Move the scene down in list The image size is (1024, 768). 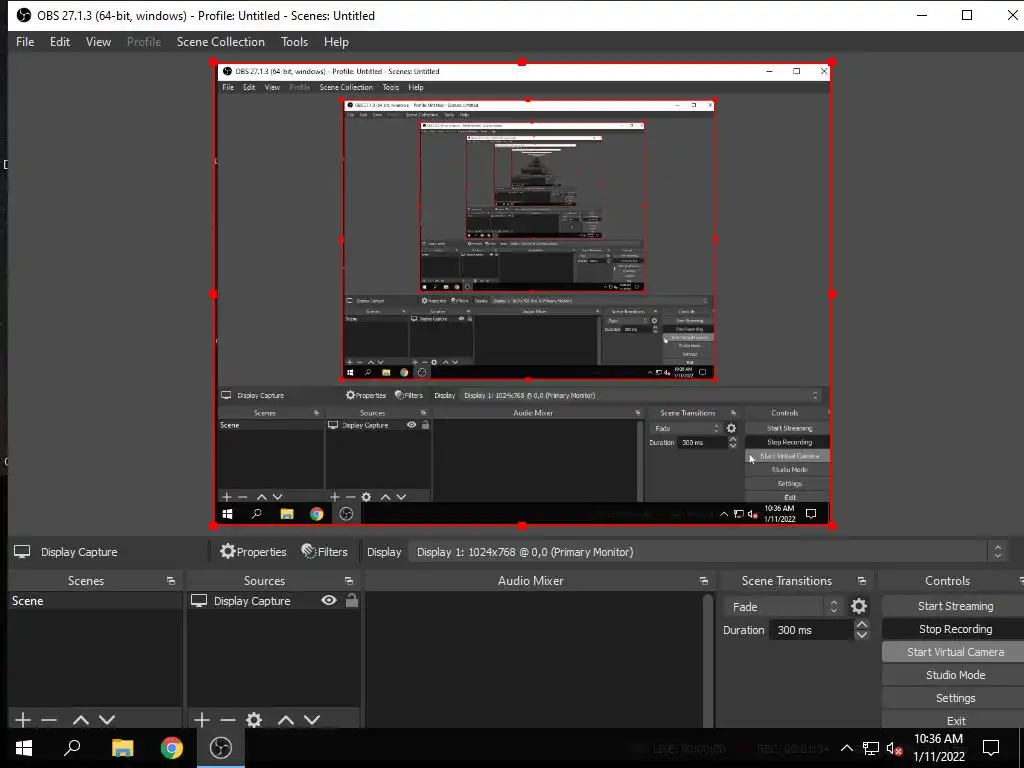[x=107, y=720]
